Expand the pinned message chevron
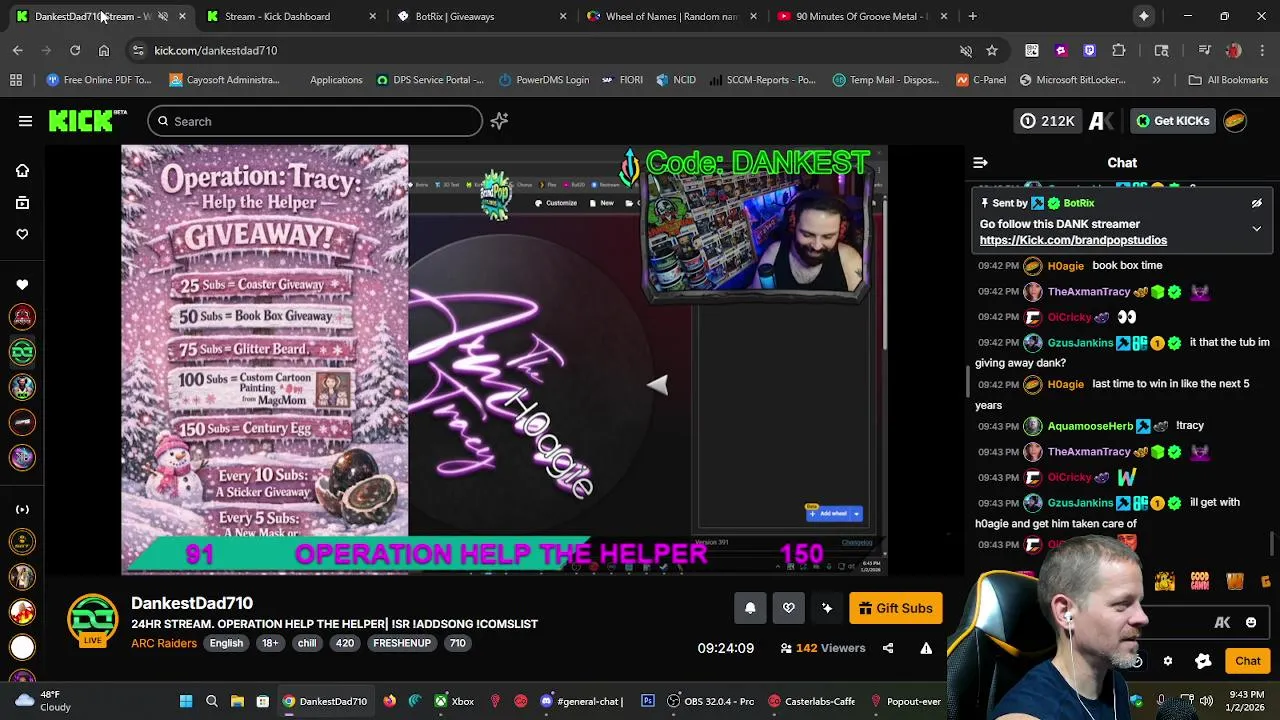The image size is (1280, 720). (1257, 228)
